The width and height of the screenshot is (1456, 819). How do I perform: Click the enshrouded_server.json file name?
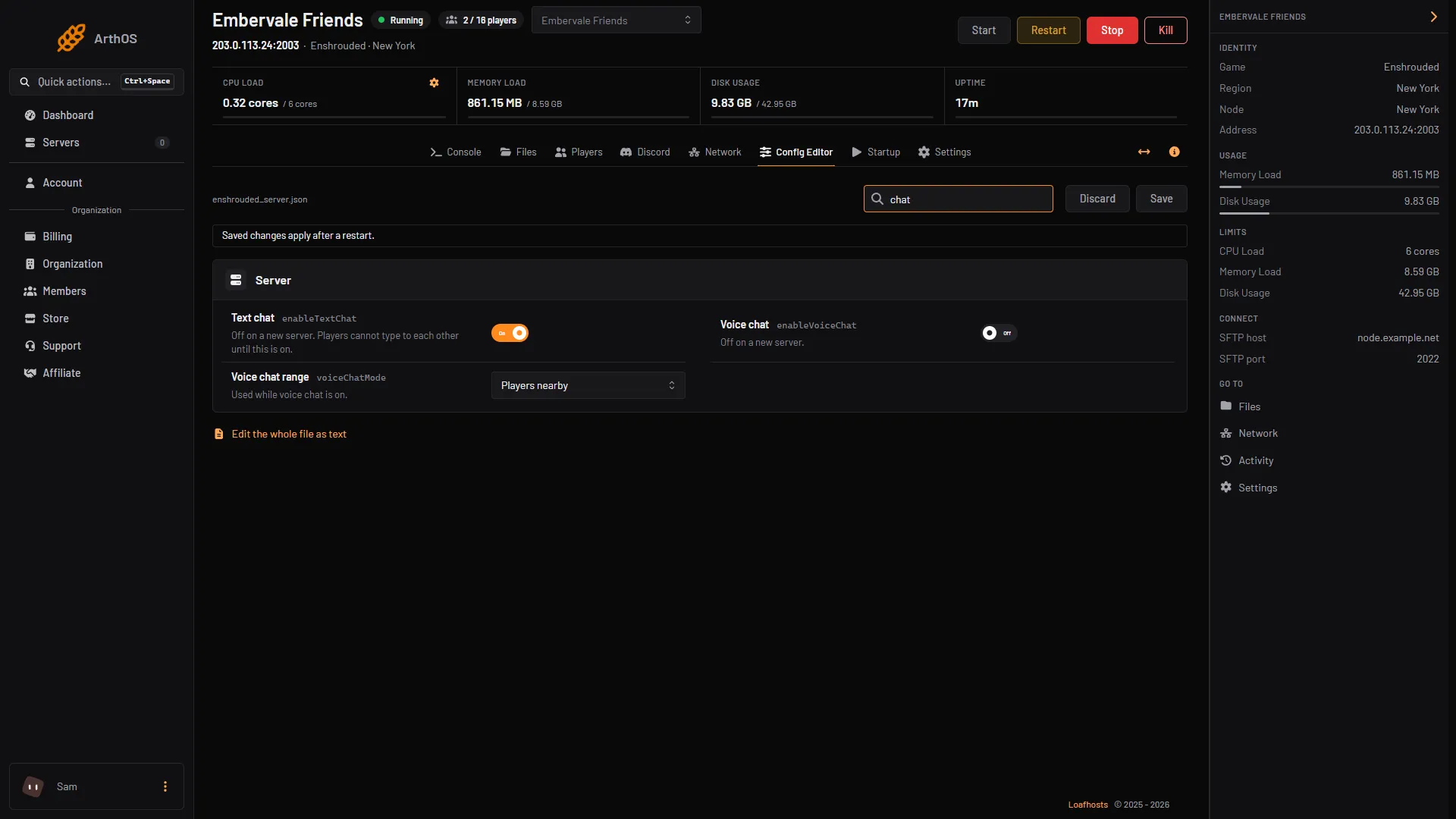point(259,199)
